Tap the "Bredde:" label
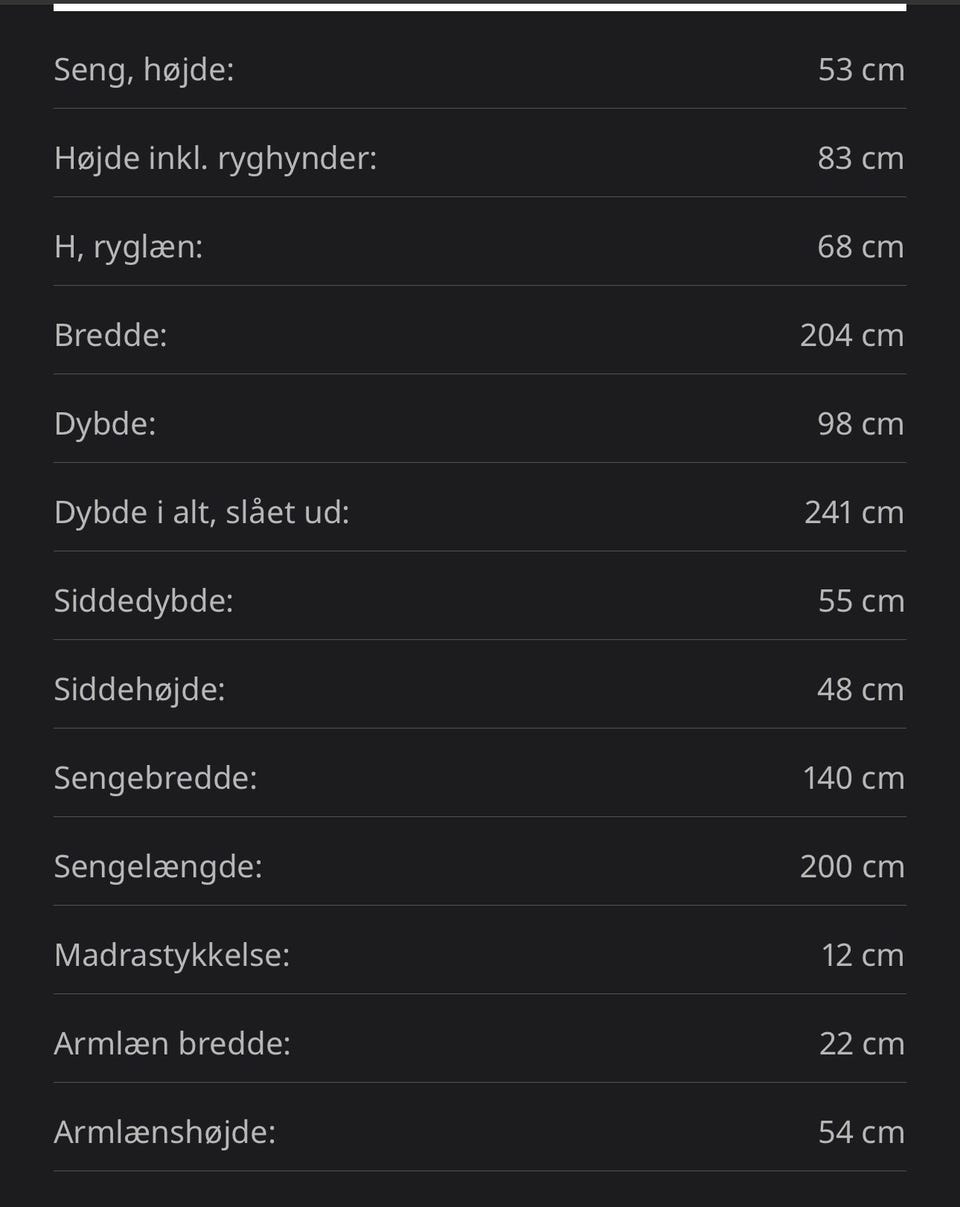The width and height of the screenshot is (960, 1207). (110, 335)
